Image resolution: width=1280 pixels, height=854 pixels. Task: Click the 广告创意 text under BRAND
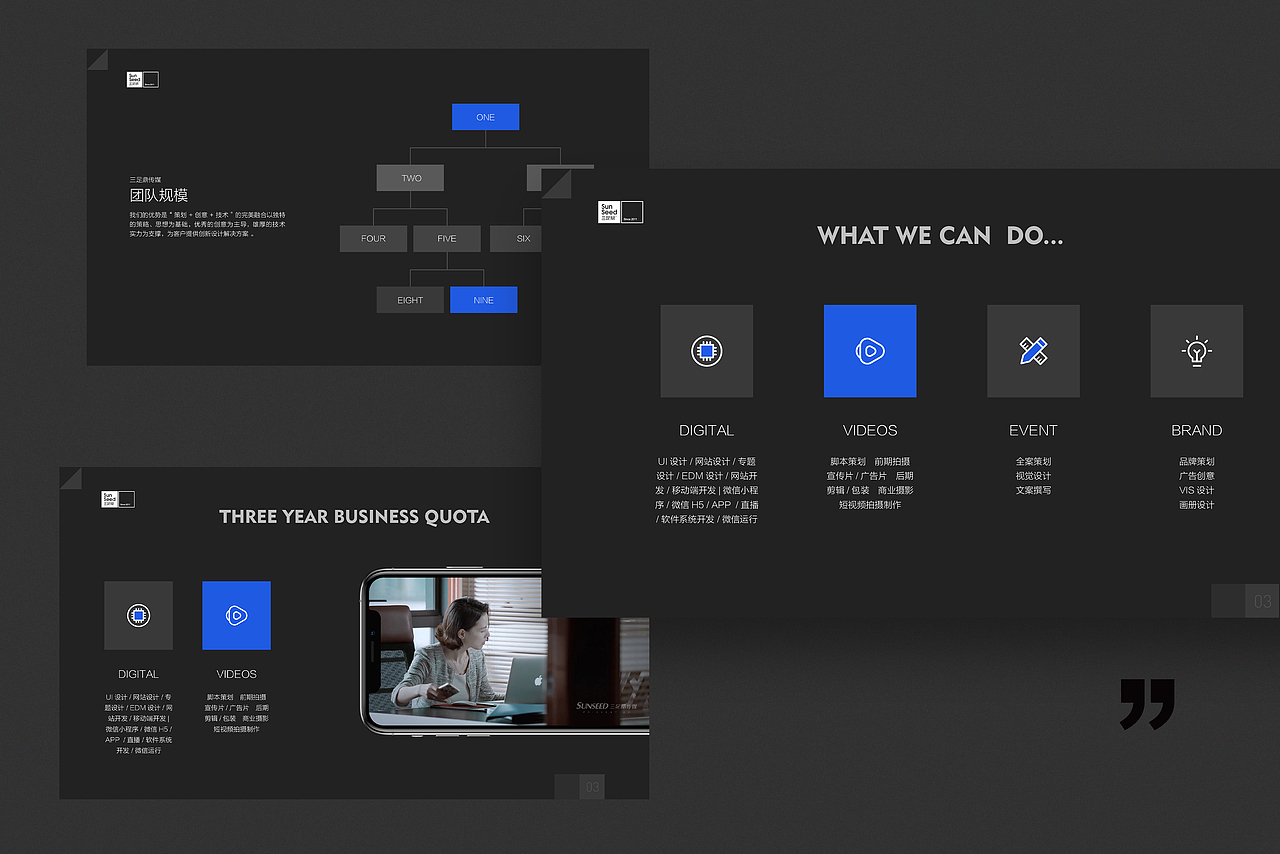tap(1197, 476)
